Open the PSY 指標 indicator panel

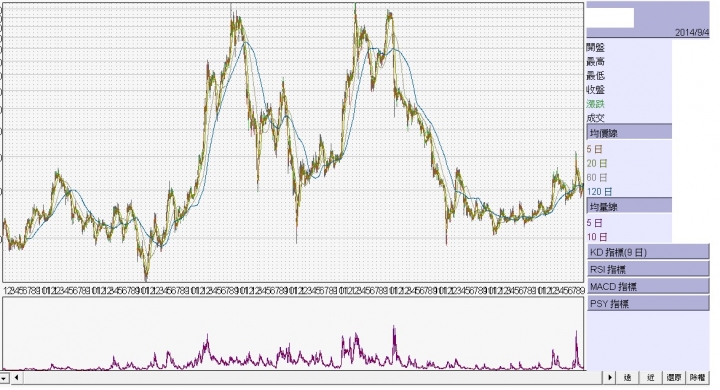click(648, 304)
